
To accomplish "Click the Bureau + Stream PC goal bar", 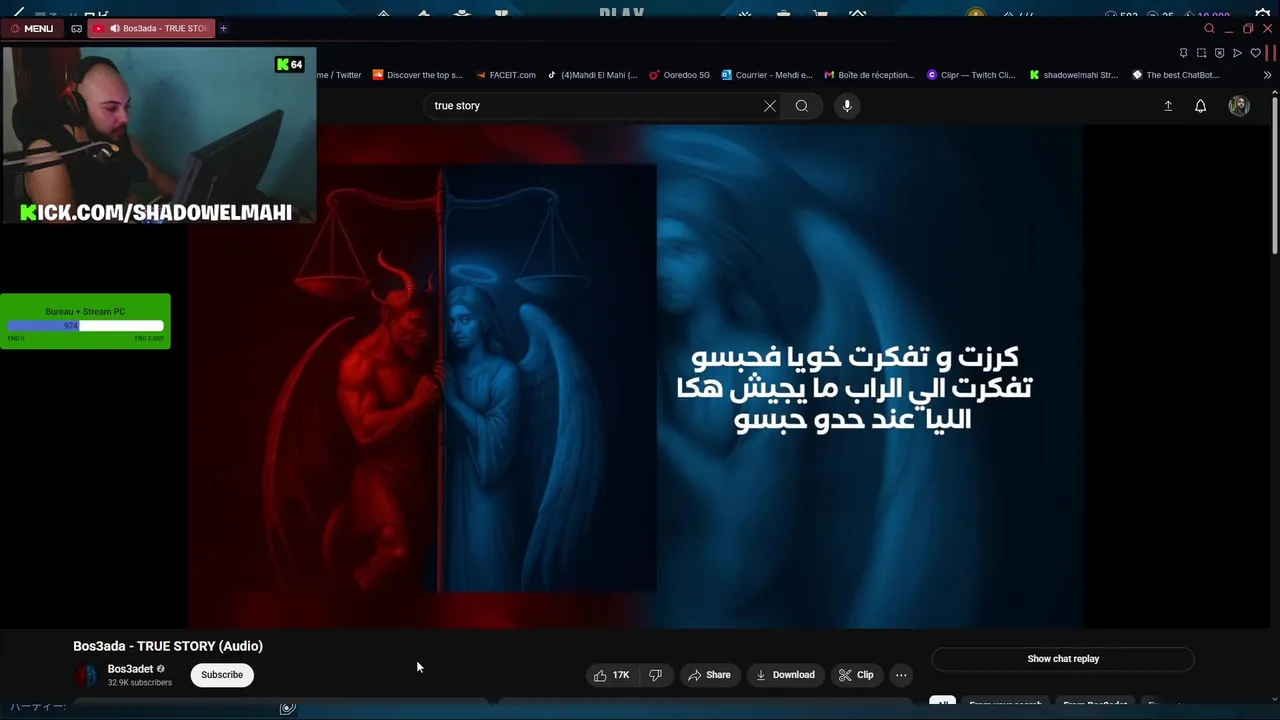I will pos(85,321).
